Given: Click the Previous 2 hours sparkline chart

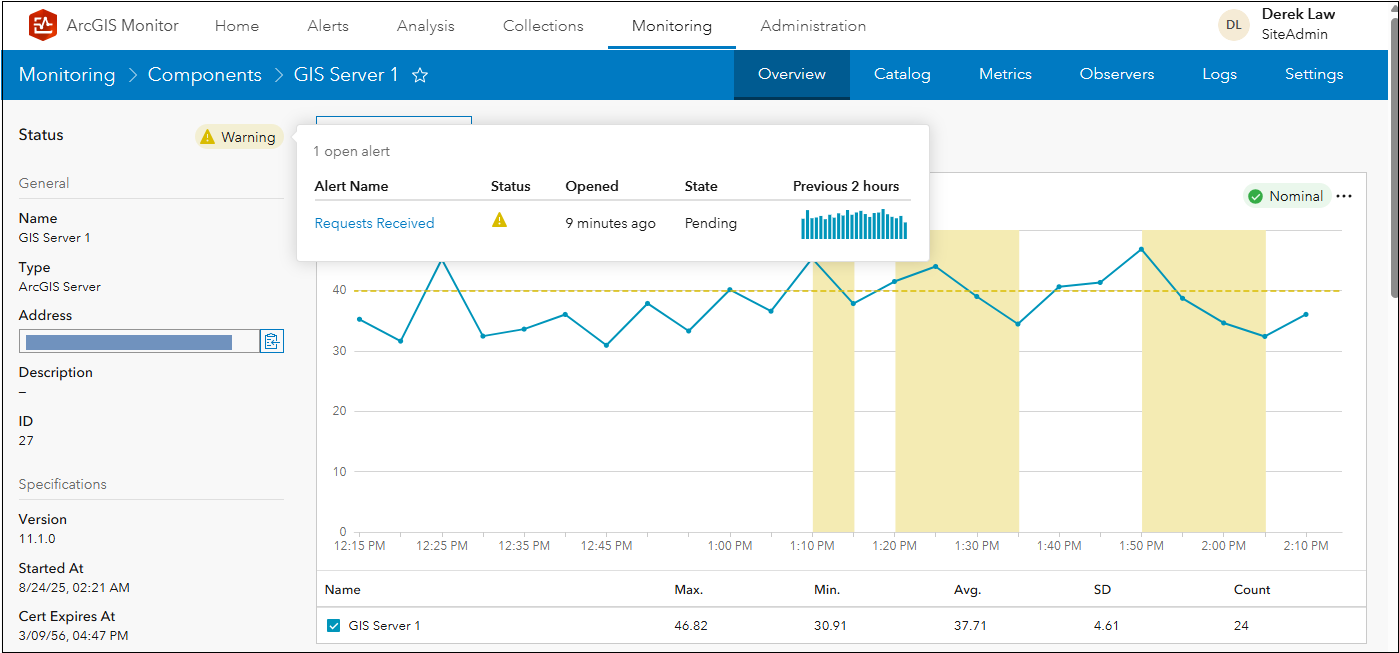Looking at the screenshot, I should click(x=853, y=224).
